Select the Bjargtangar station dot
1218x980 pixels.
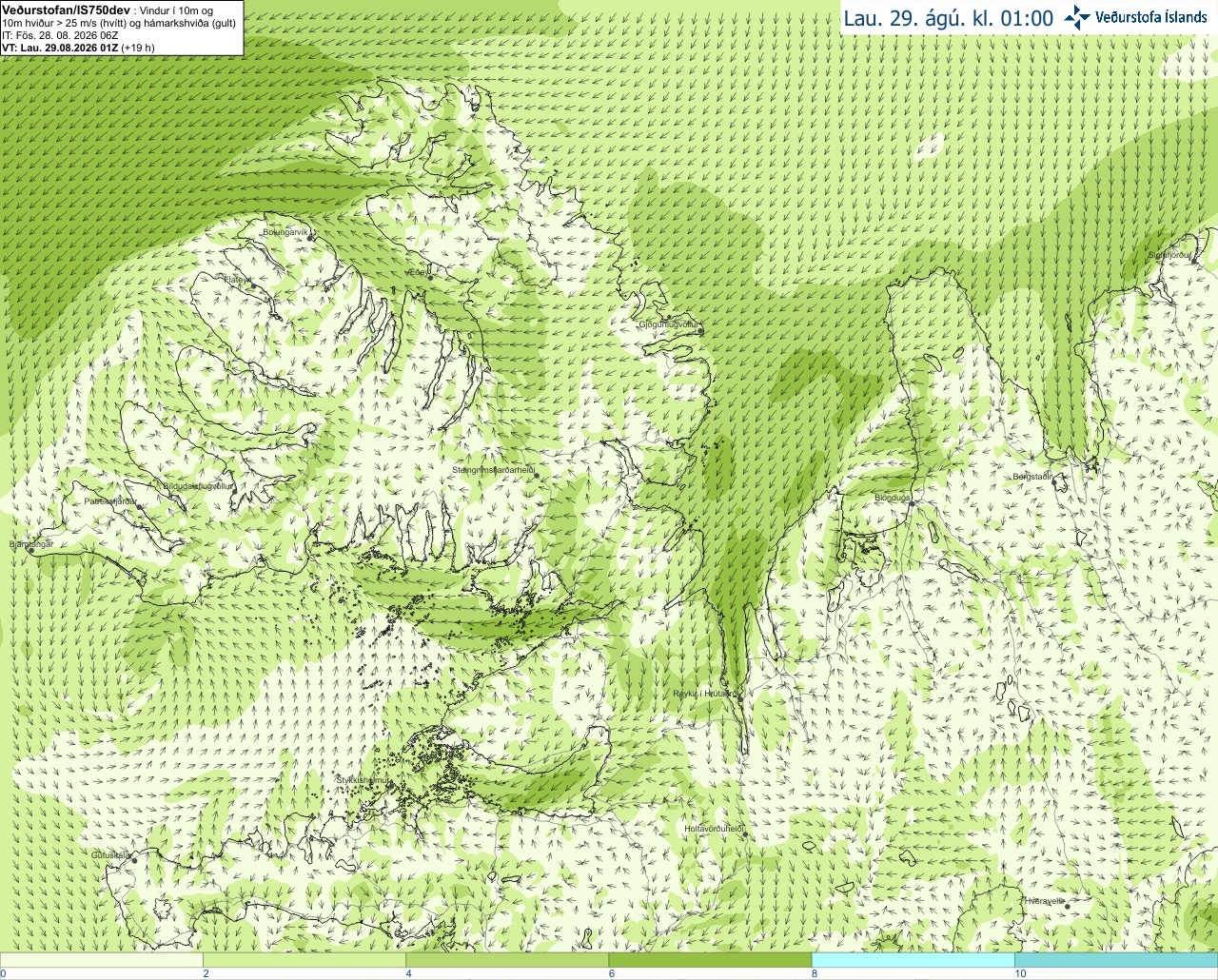(x=30, y=551)
